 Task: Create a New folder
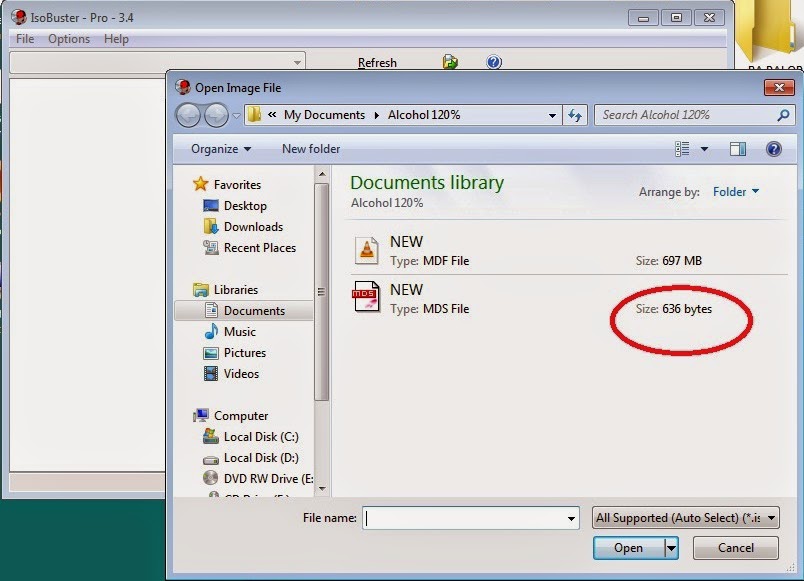click(x=311, y=149)
